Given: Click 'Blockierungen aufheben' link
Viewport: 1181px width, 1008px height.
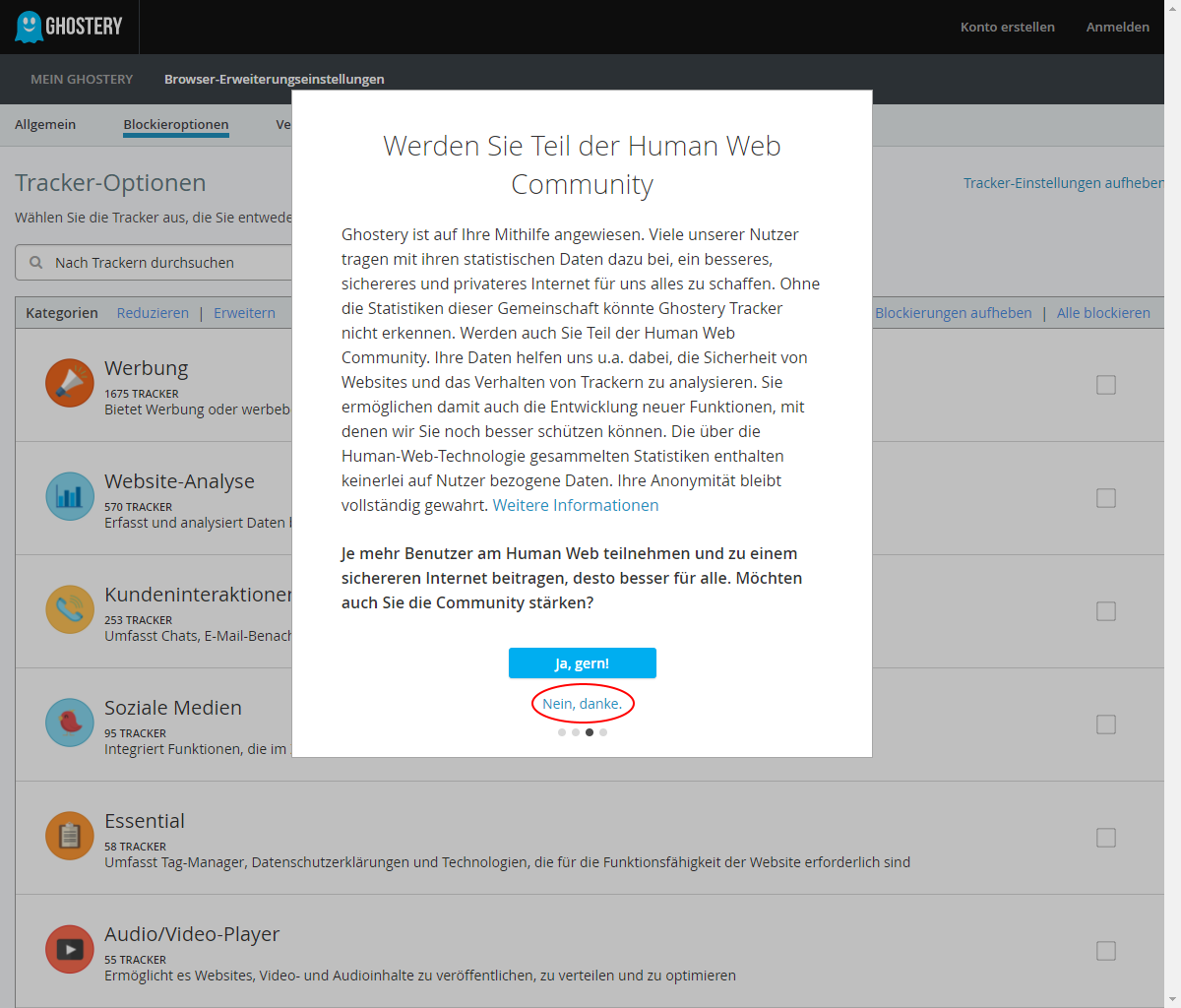Looking at the screenshot, I should pyautogui.click(x=954, y=313).
